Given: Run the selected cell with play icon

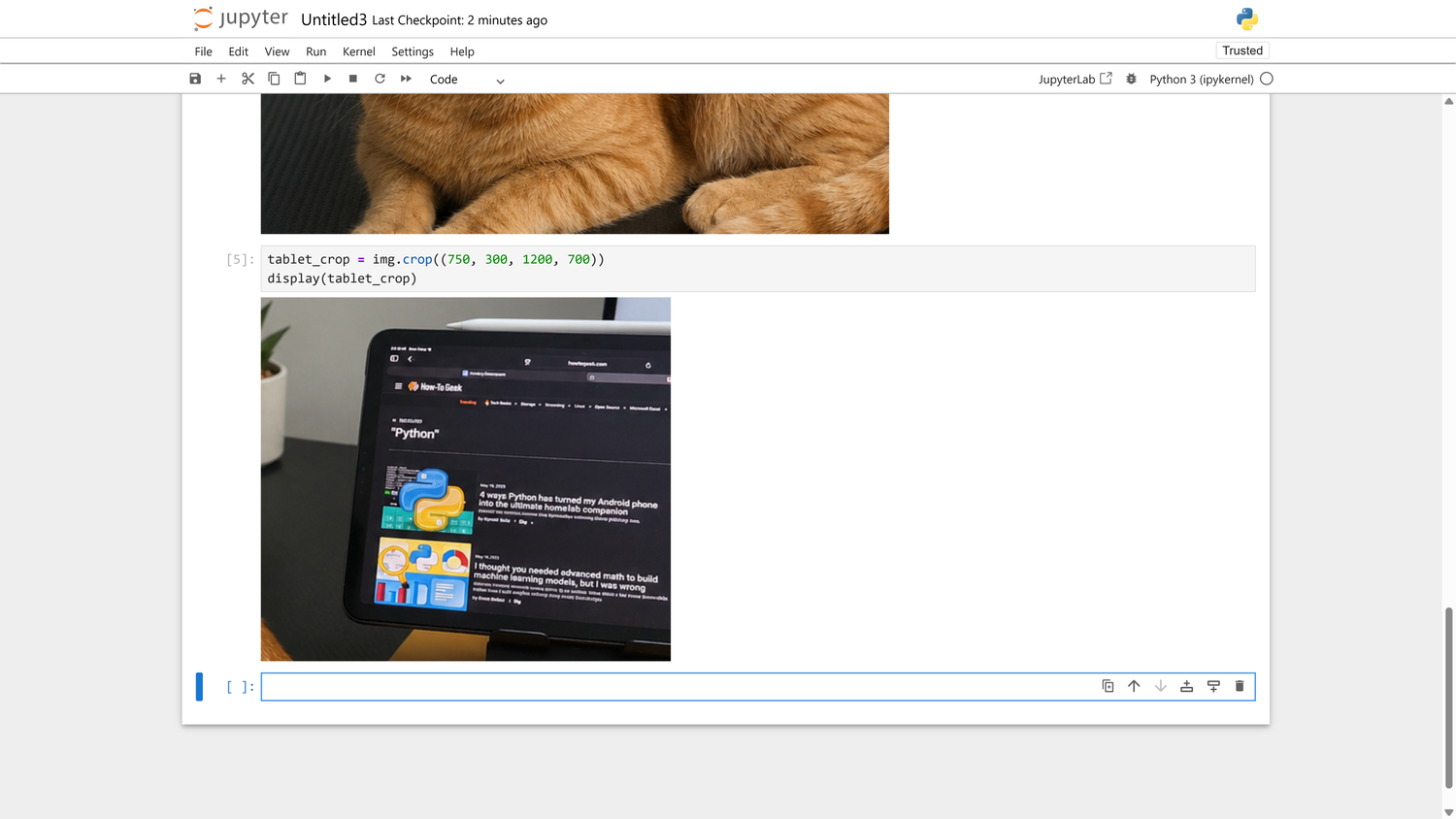Looking at the screenshot, I should (x=327, y=79).
